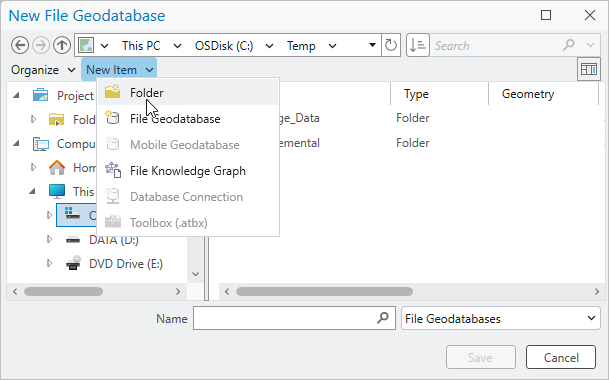This screenshot has height=380, width=609.
Task: Open the path history dropdown arrow
Action: (x=372, y=45)
